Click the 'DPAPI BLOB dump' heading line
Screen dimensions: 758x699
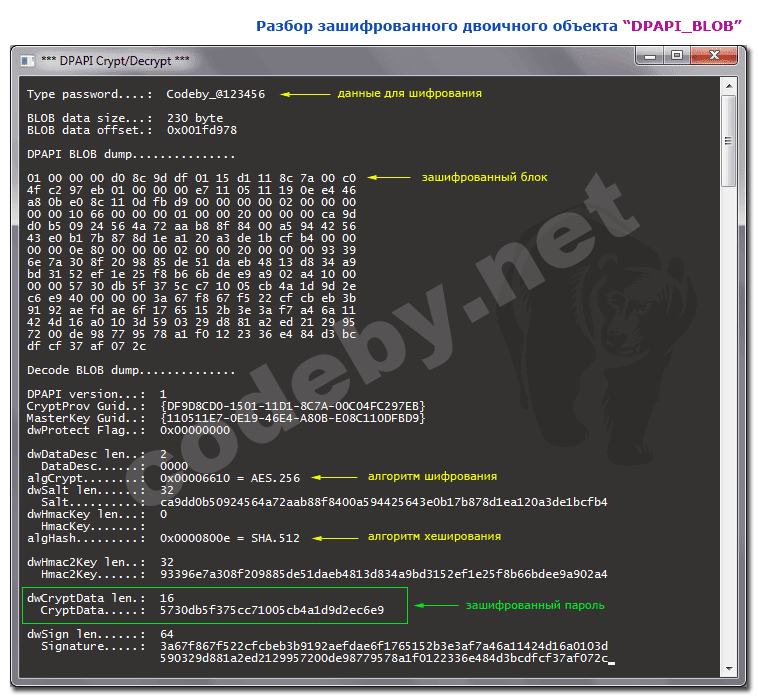(131, 155)
